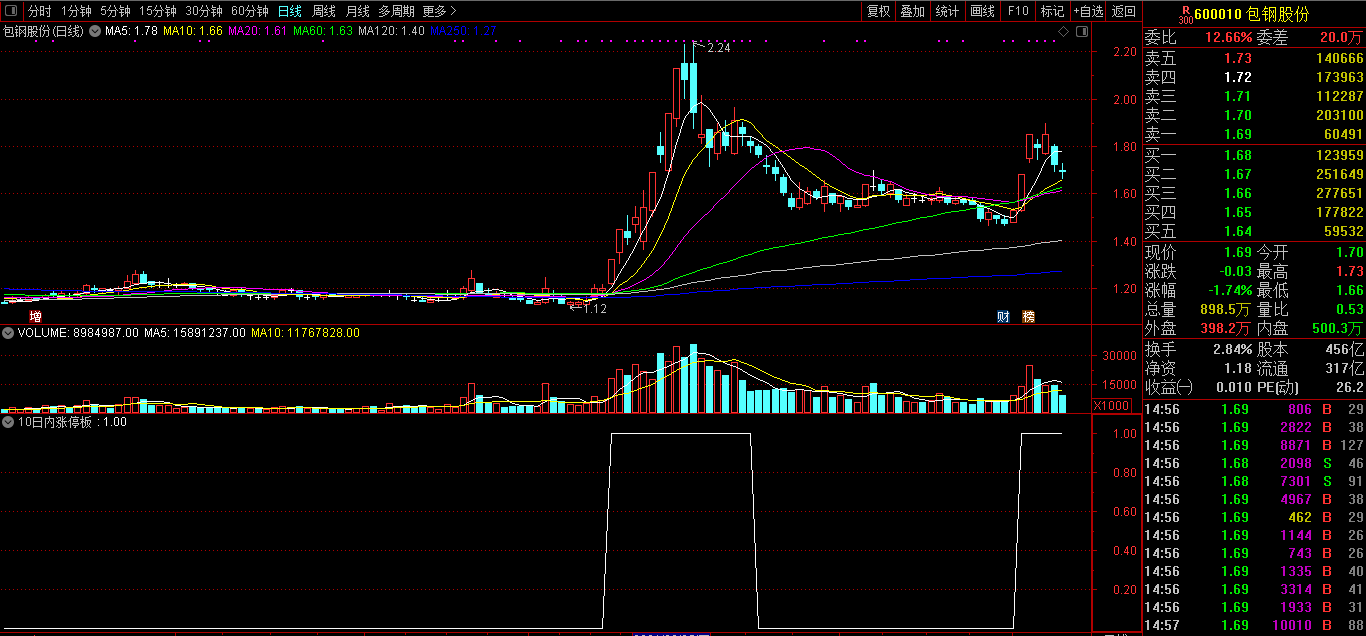The height and width of the screenshot is (636, 1366).
Task: Click the 返回 back button
Action: (x=1124, y=11)
